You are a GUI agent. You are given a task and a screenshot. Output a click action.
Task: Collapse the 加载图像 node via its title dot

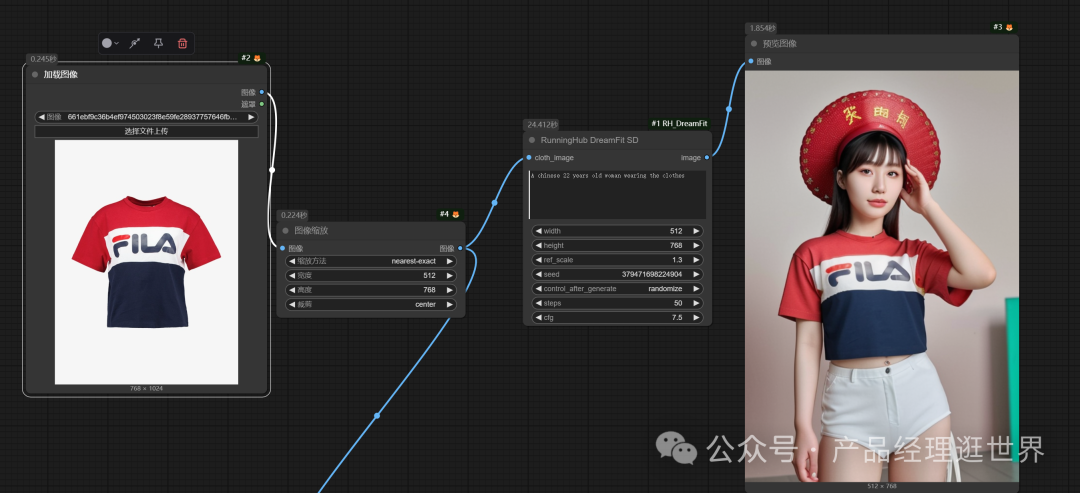coord(34,74)
